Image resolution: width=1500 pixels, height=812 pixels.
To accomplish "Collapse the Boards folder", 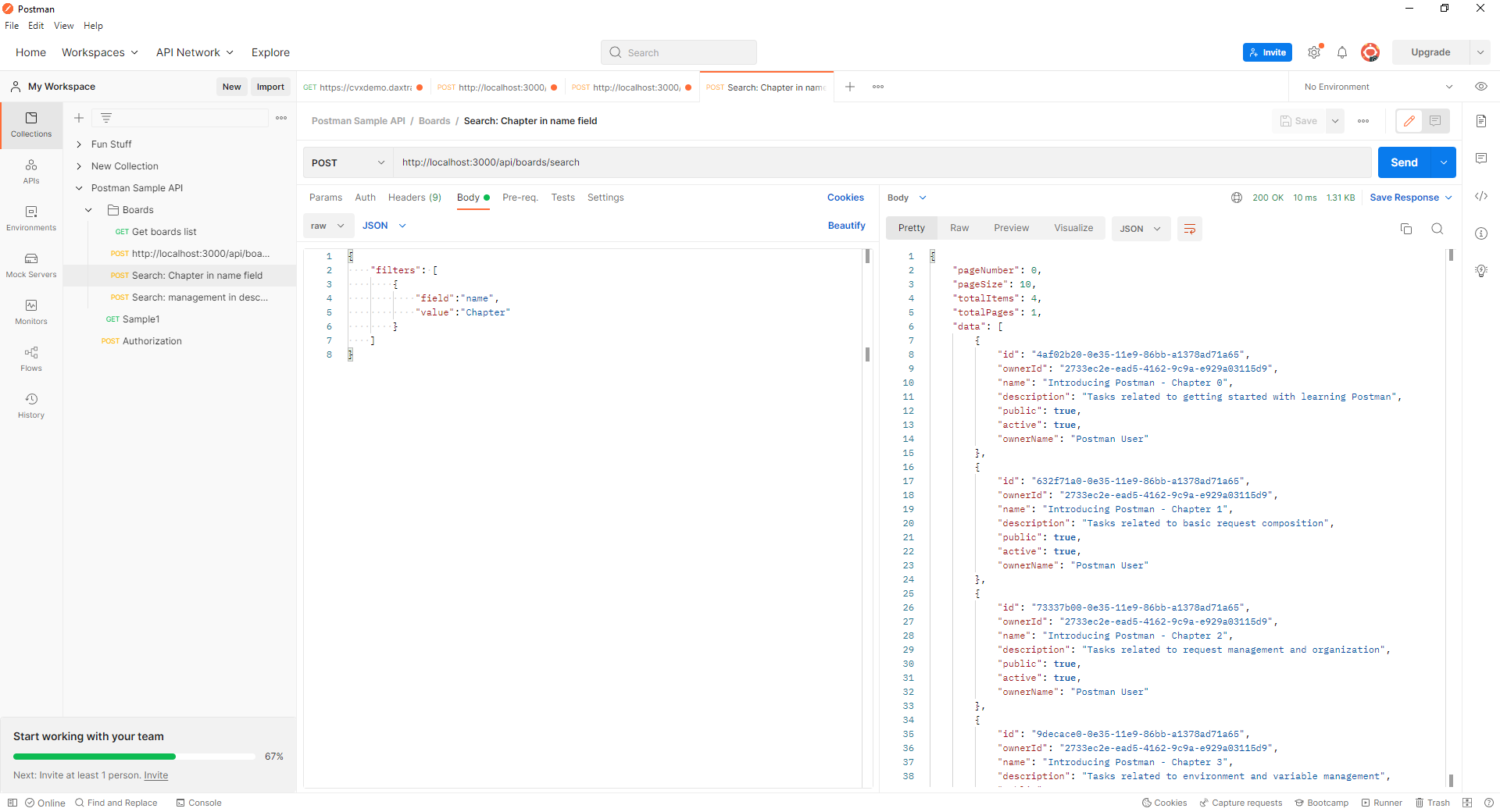I will (88, 210).
